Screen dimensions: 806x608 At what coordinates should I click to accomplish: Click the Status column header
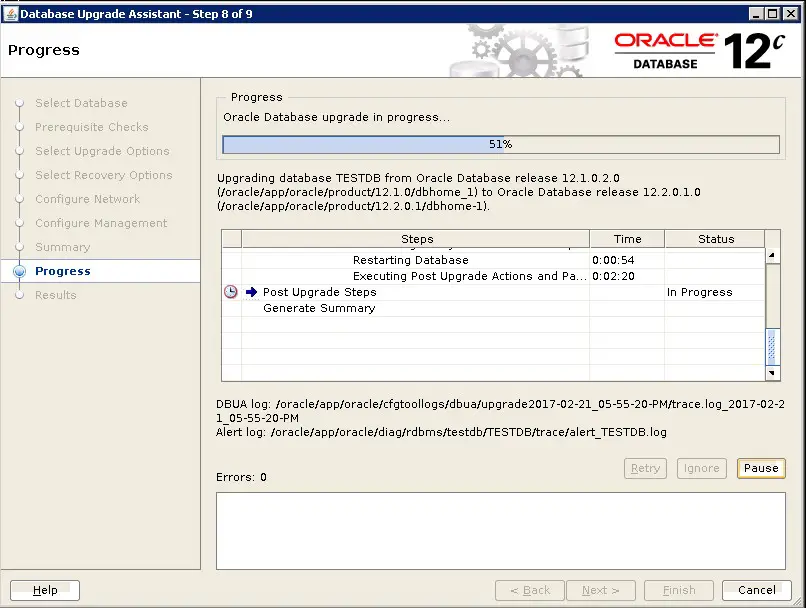pyautogui.click(x=716, y=239)
